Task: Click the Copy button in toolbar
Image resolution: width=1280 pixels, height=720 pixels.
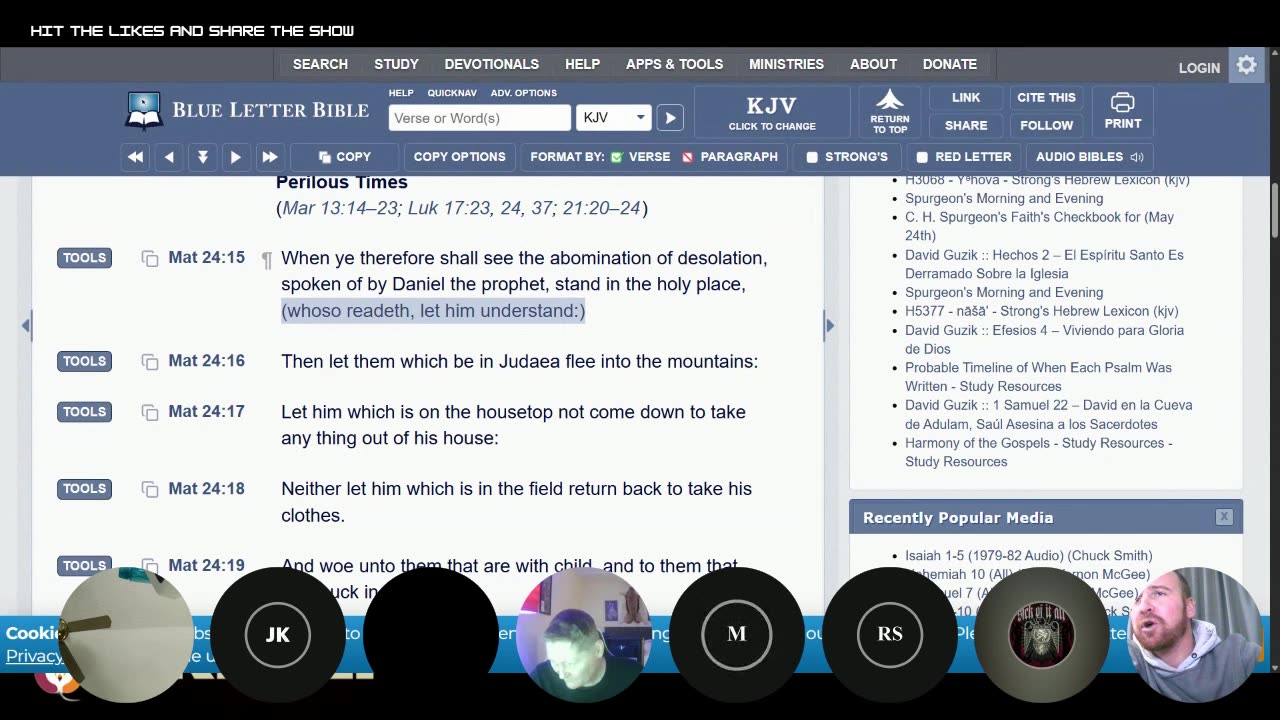Action: coord(344,157)
